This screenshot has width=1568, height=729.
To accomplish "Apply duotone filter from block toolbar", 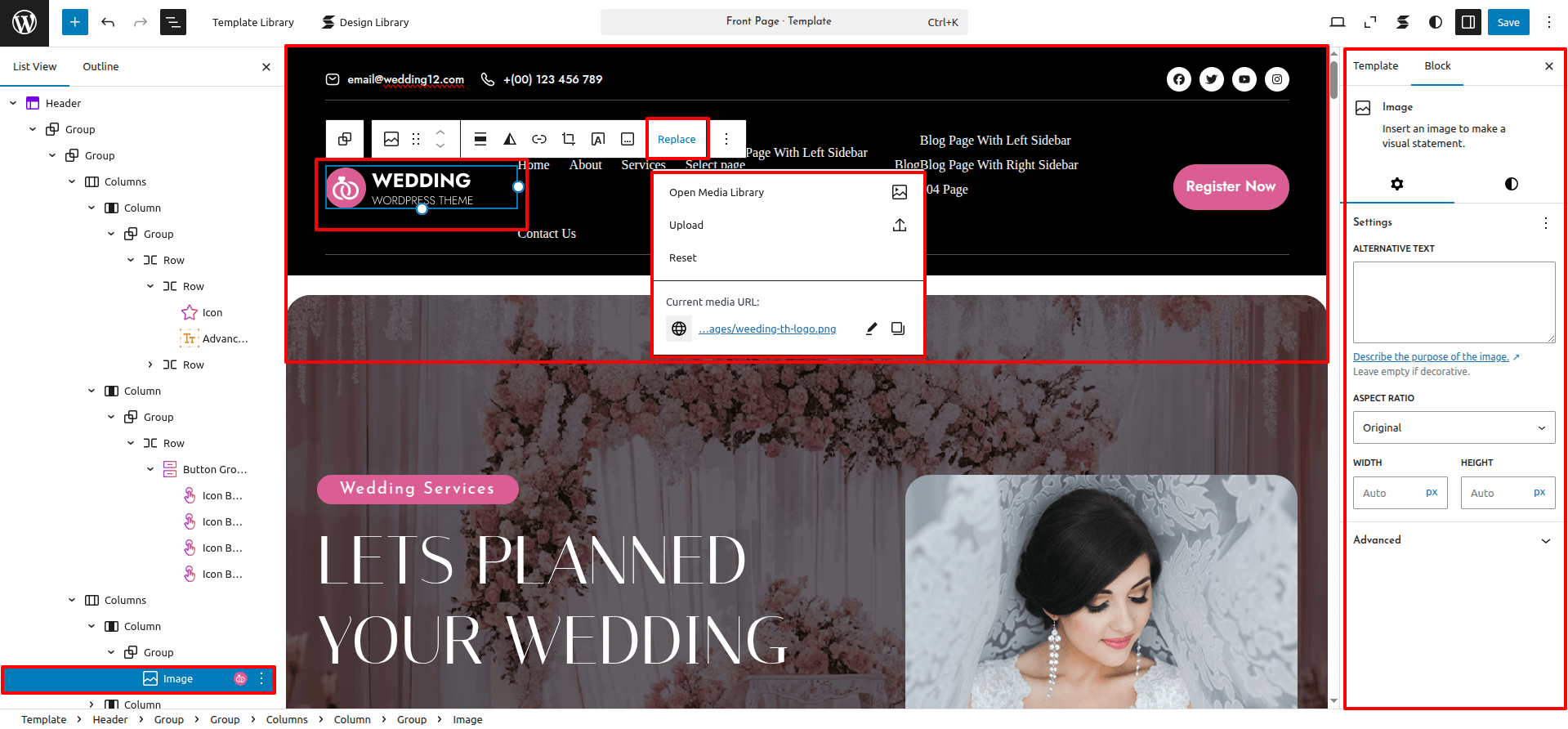I will point(510,139).
